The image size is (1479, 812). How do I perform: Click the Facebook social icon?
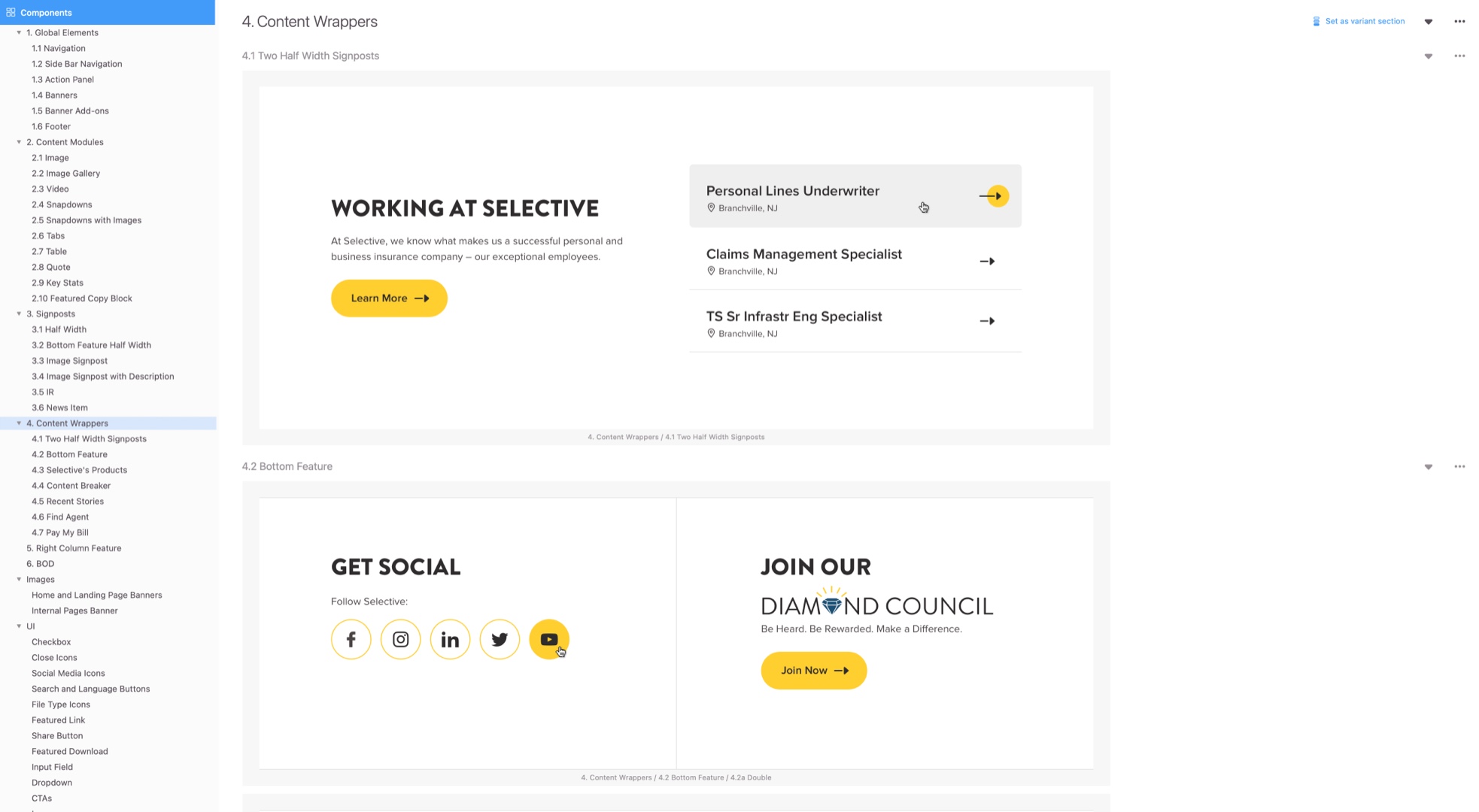[351, 639]
